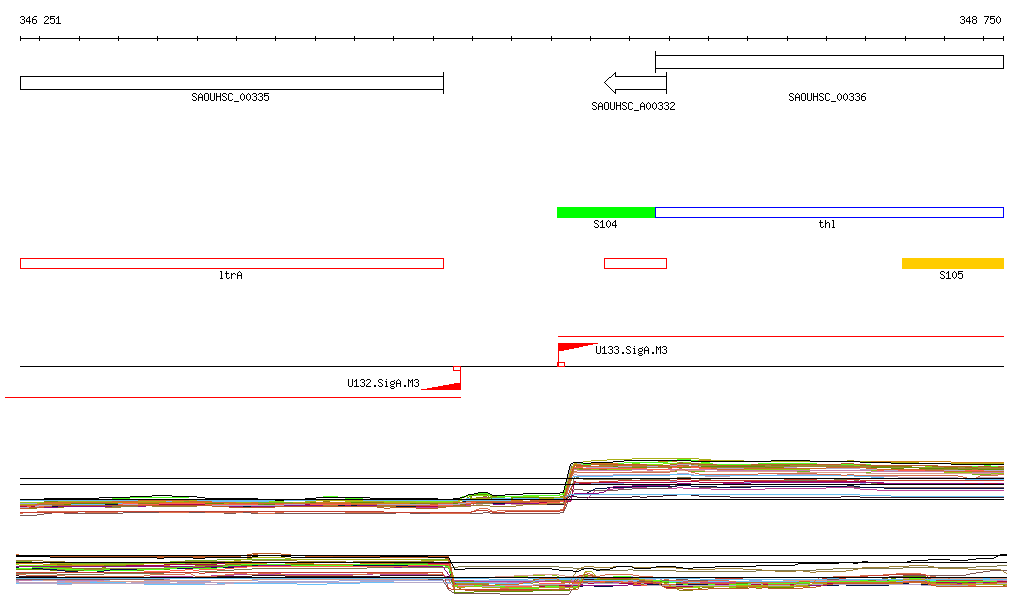This screenshot has width=1024, height=611.
Task: Click the S105 label
Action: 952,275
